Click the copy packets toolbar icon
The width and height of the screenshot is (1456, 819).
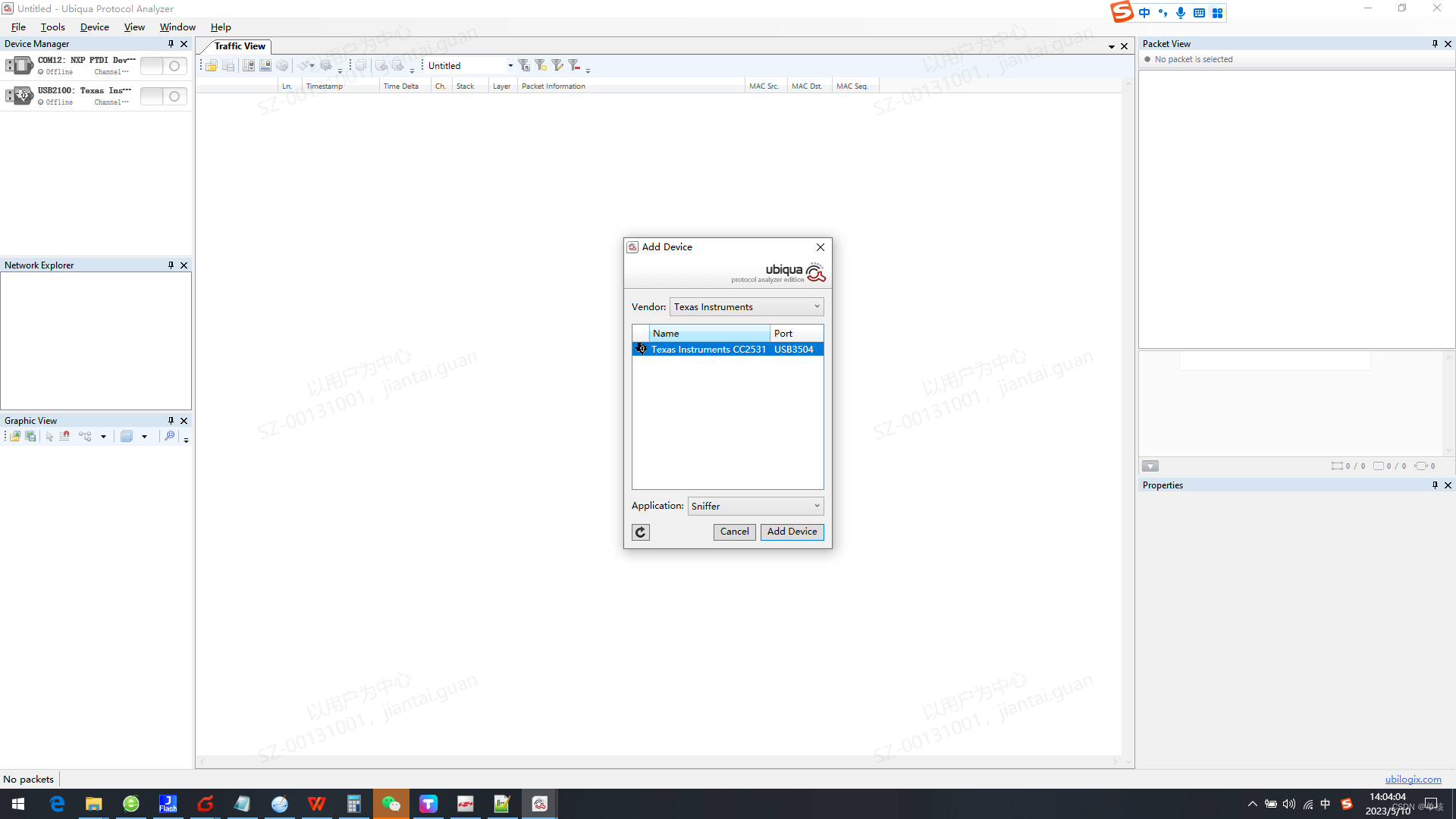(x=361, y=66)
